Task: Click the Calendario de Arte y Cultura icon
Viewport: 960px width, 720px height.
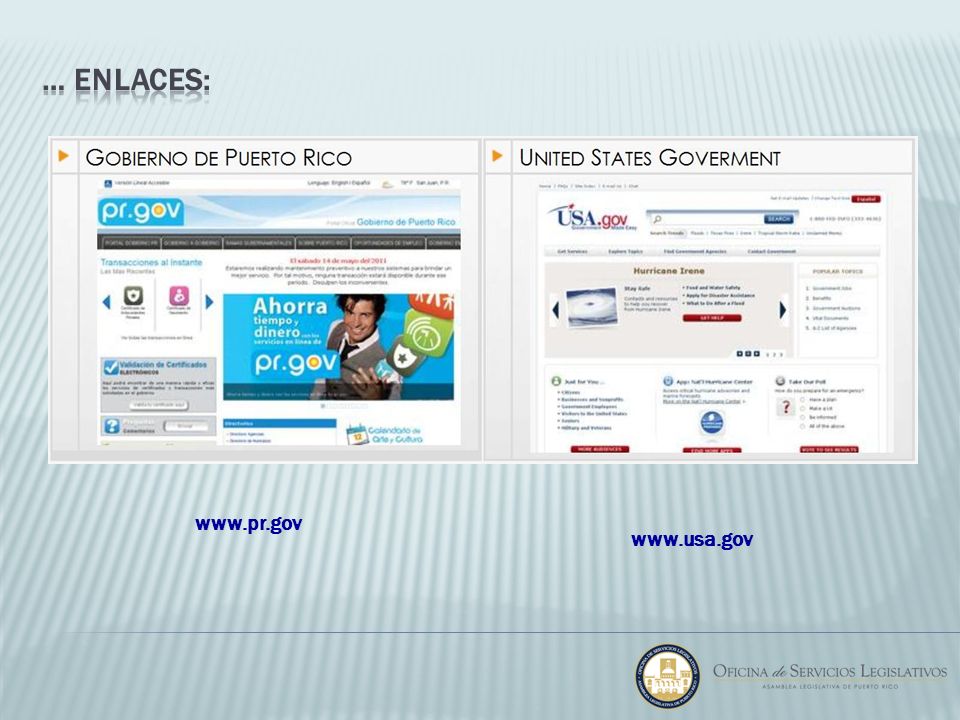Action: (356, 434)
